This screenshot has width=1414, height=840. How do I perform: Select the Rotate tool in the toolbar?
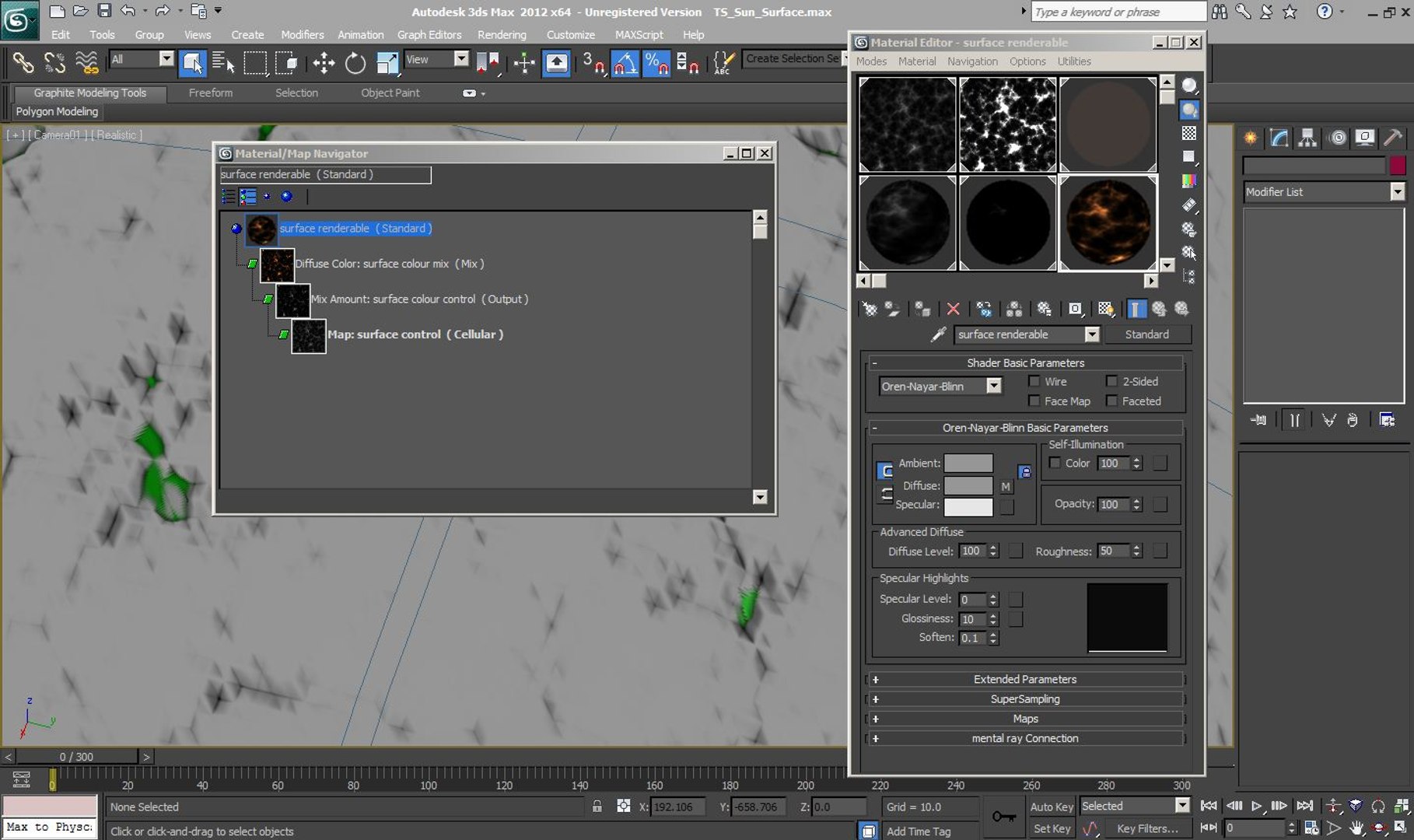(355, 63)
